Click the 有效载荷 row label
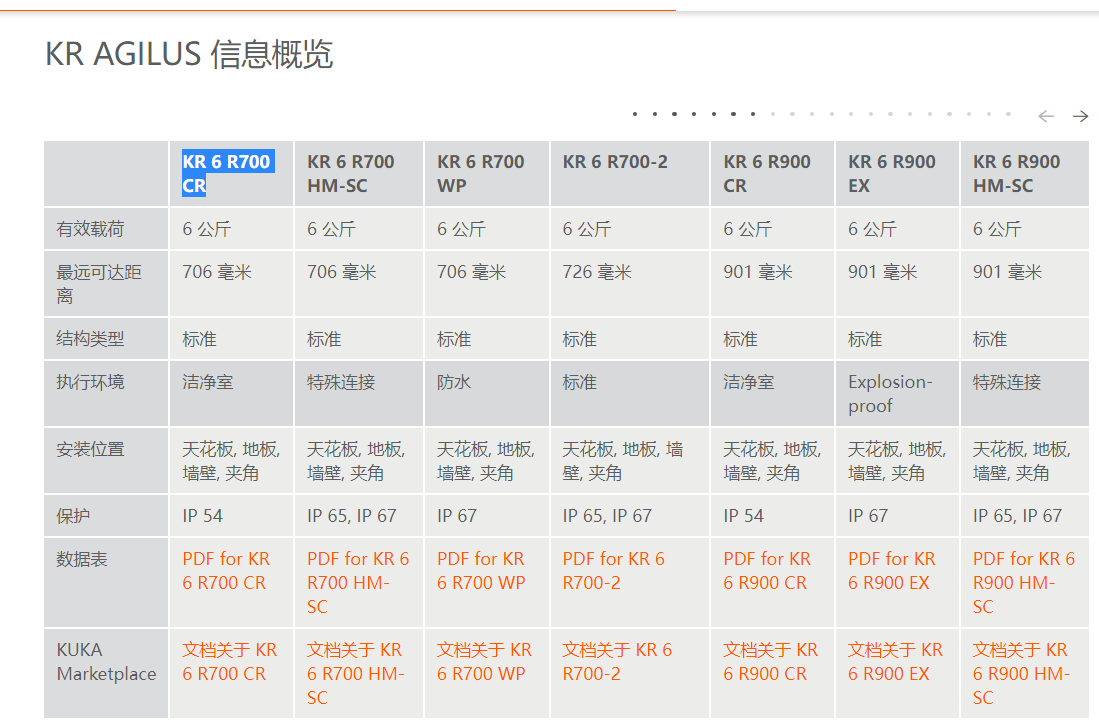Viewport: 1099px width, 722px height. (x=90, y=229)
